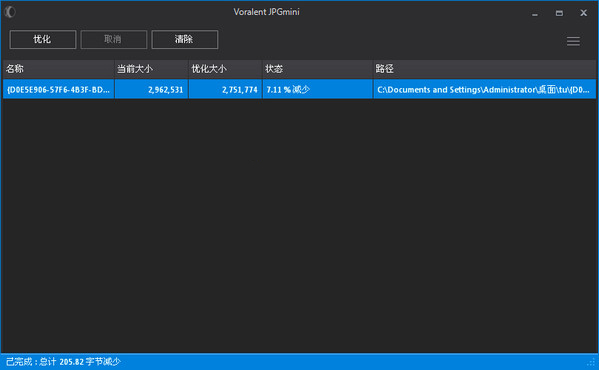Sort by the 名称 column header
599x370 pixels.
point(58,69)
